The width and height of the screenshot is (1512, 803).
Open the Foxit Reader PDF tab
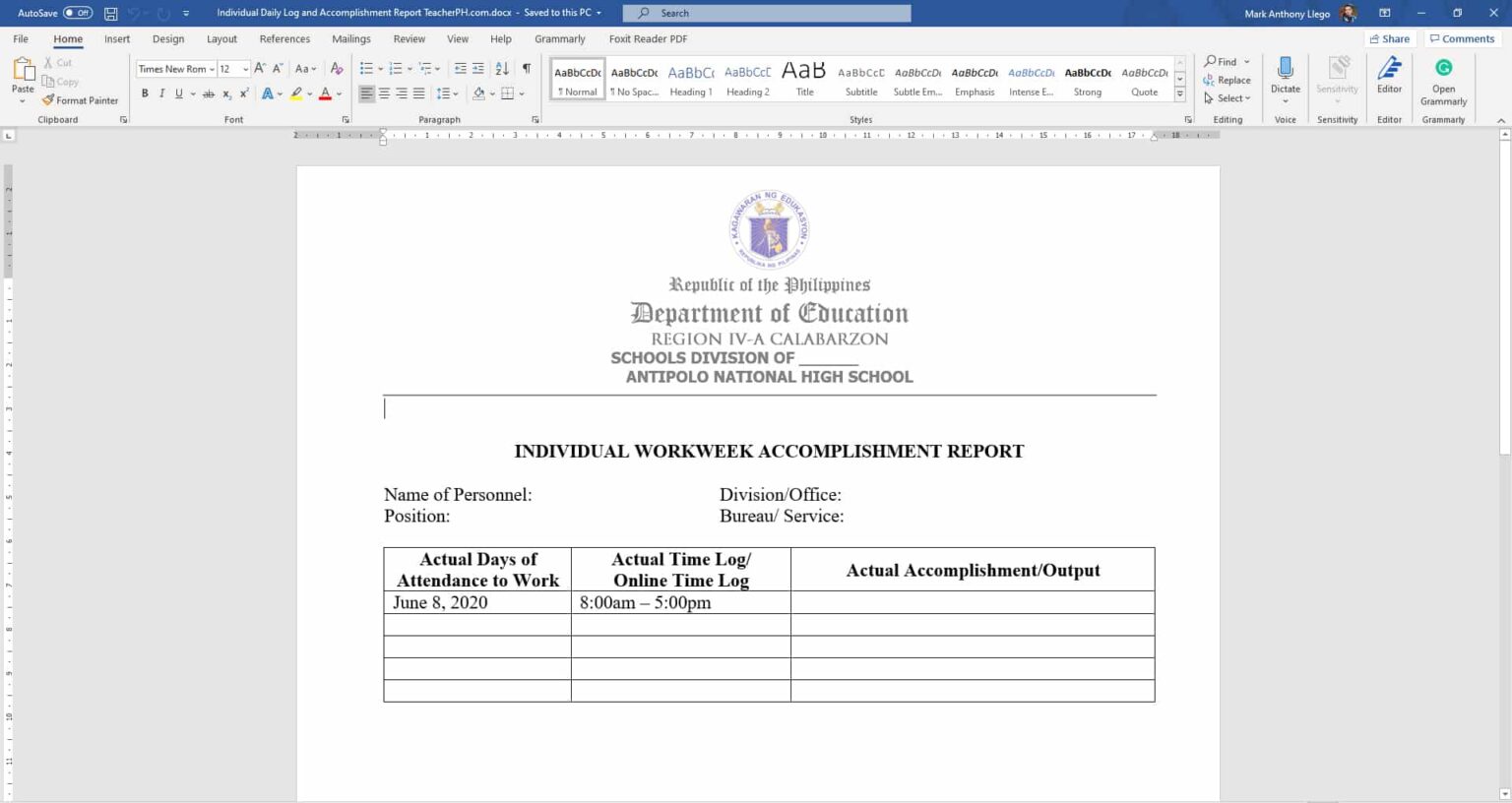click(647, 38)
